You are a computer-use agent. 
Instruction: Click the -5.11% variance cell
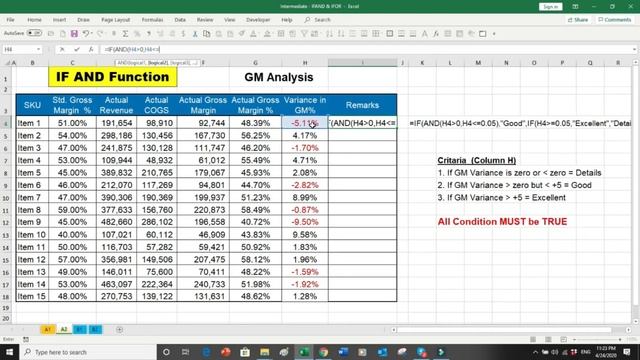pos(304,123)
